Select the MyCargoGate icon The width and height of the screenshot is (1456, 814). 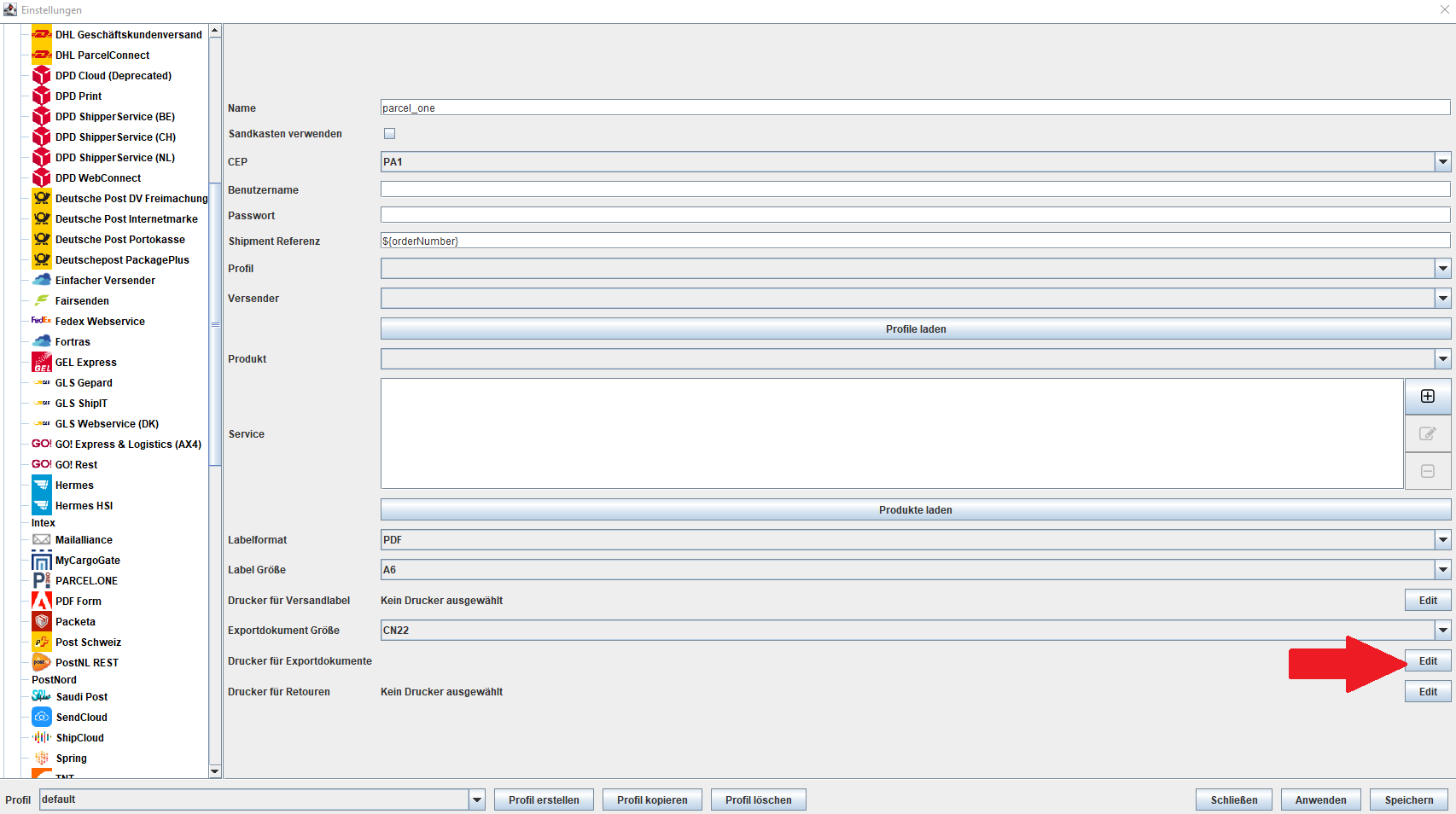pyautogui.click(x=42, y=561)
